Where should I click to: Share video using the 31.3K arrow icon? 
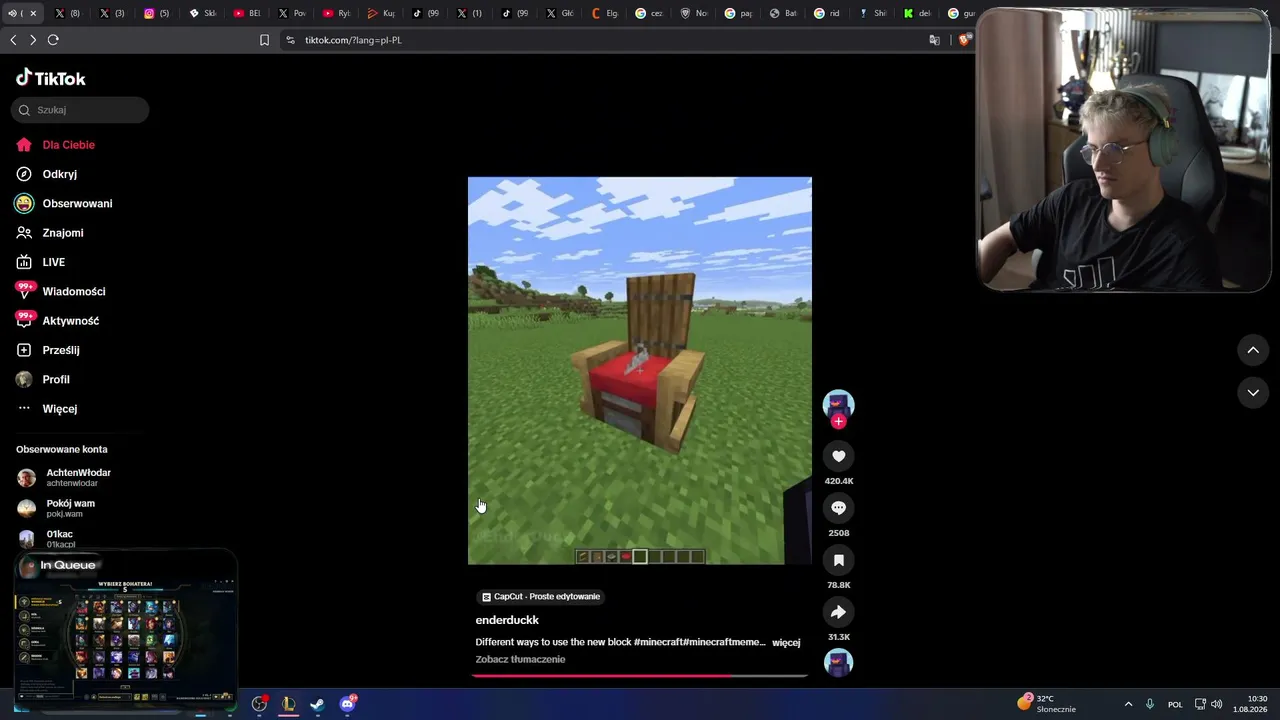click(x=838, y=612)
